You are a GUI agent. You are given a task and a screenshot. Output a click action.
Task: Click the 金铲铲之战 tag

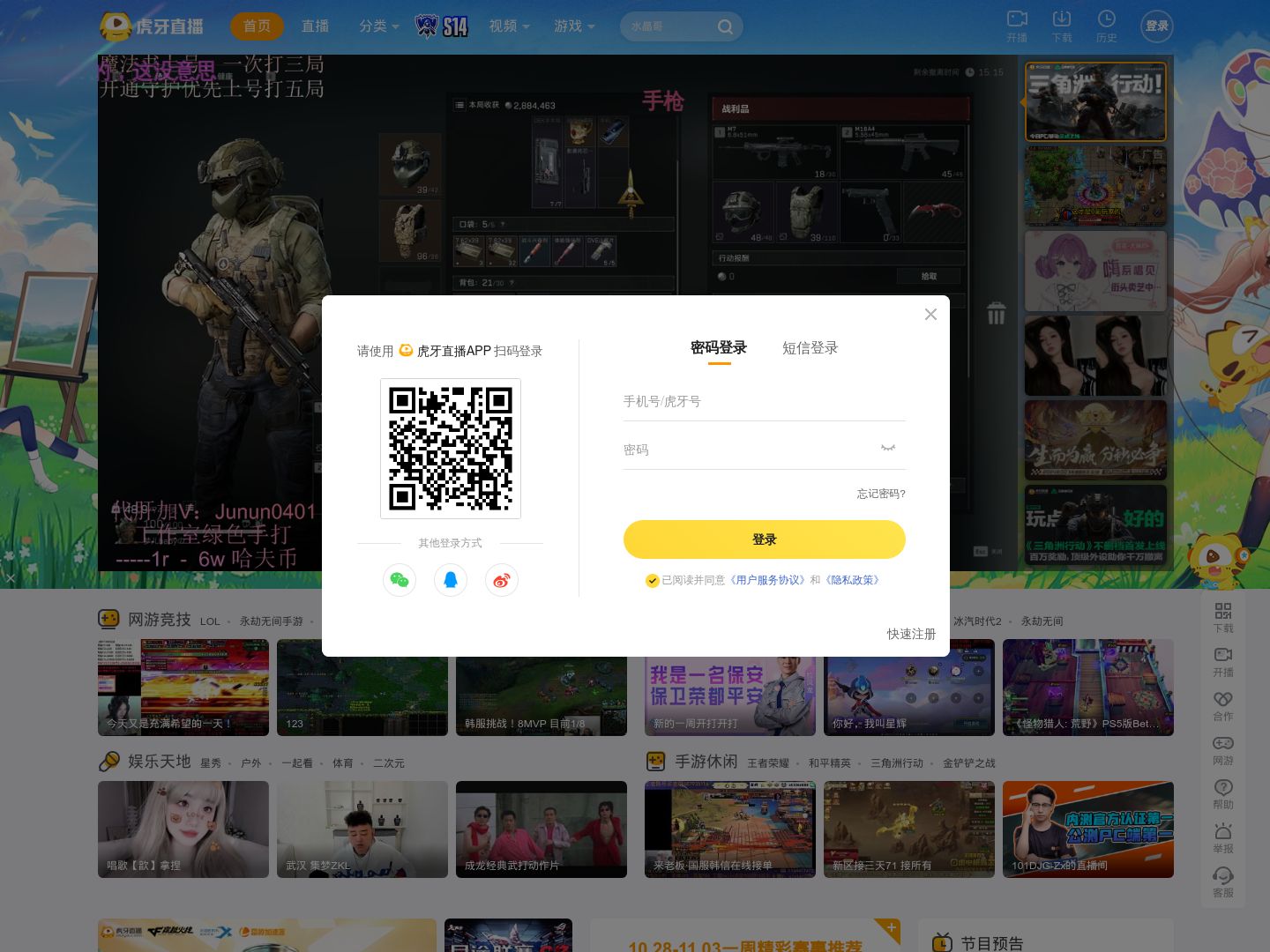pyautogui.click(x=969, y=763)
